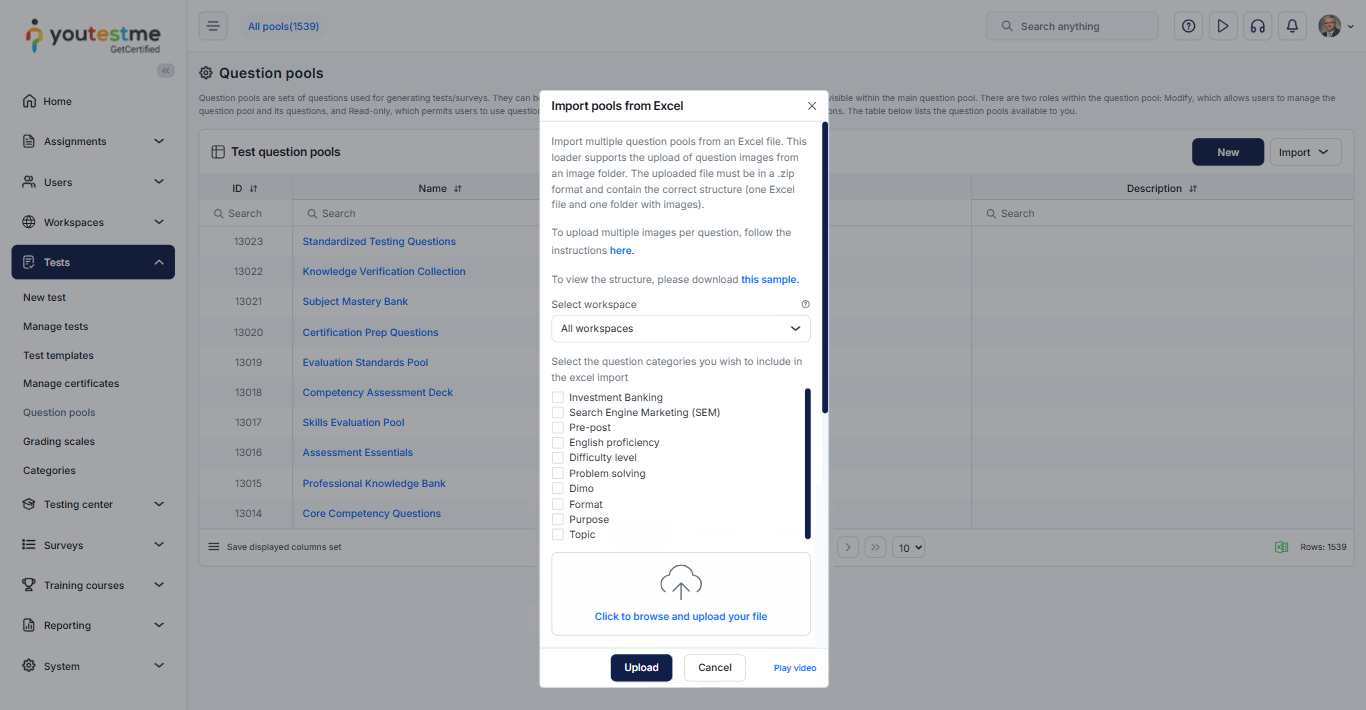
Task: Toggle the hamburger menu button
Action: click(213, 26)
